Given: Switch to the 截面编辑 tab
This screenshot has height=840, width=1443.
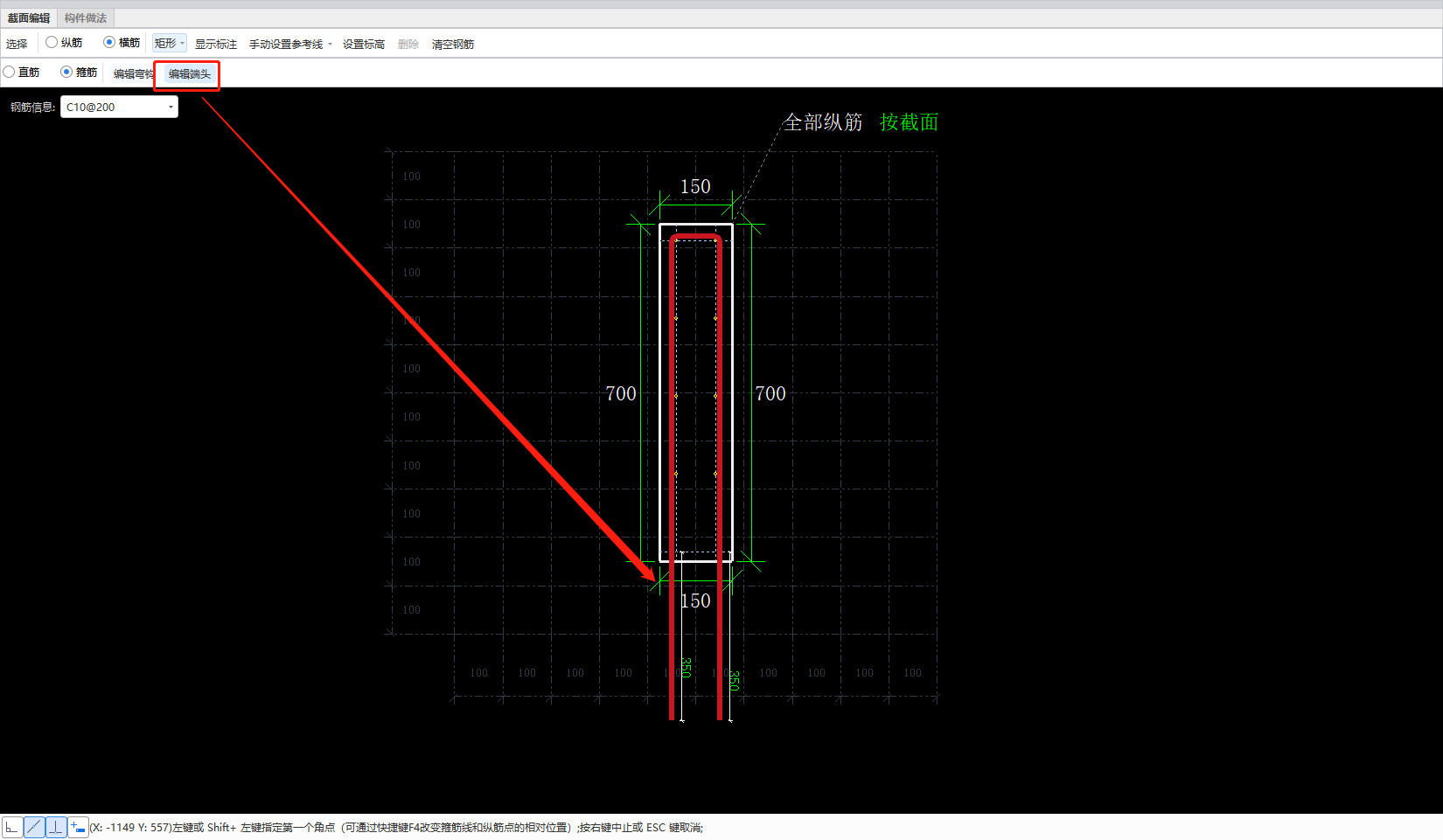Looking at the screenshot, I should 29,17.
